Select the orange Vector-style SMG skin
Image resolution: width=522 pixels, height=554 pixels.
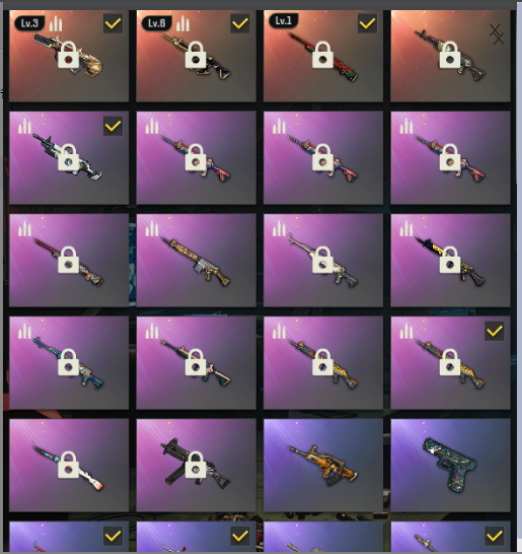tap(323, 465)
